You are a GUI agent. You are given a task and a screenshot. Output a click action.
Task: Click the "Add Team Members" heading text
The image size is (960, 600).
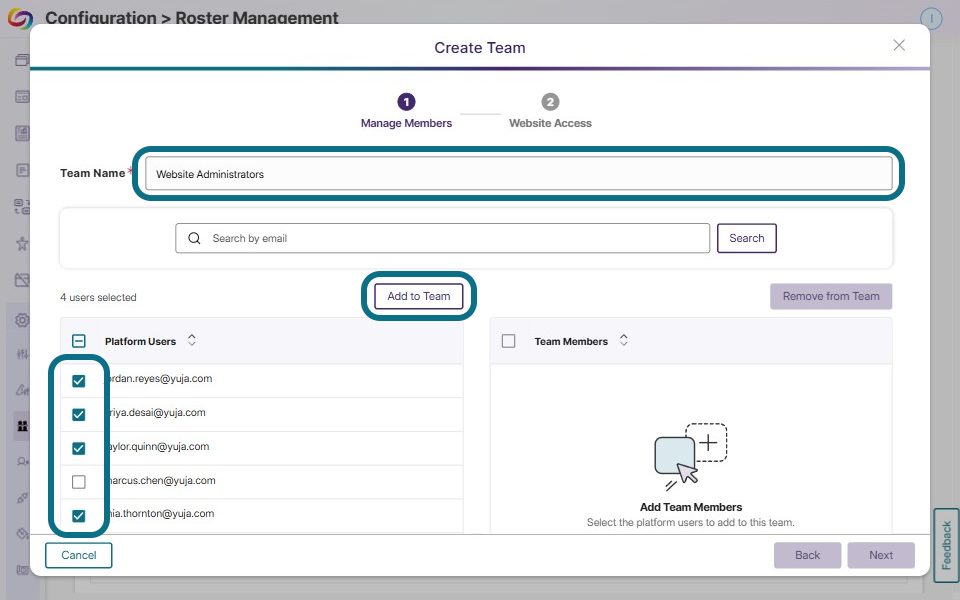coord(691,507)
